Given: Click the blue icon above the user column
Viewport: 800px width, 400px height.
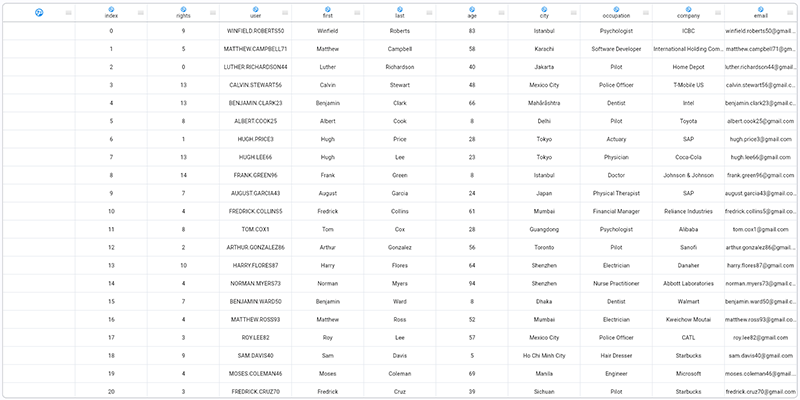Looking at the screenshot, I should (x=255, y=9).
